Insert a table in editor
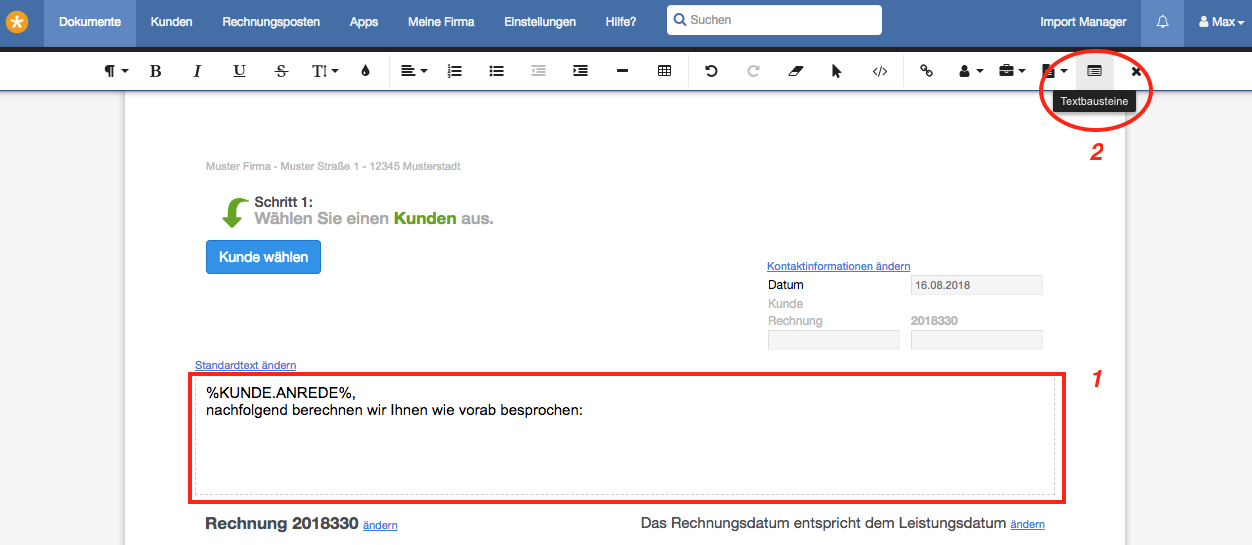This screenshot has width=1252, height=545. tap(664, 71)
